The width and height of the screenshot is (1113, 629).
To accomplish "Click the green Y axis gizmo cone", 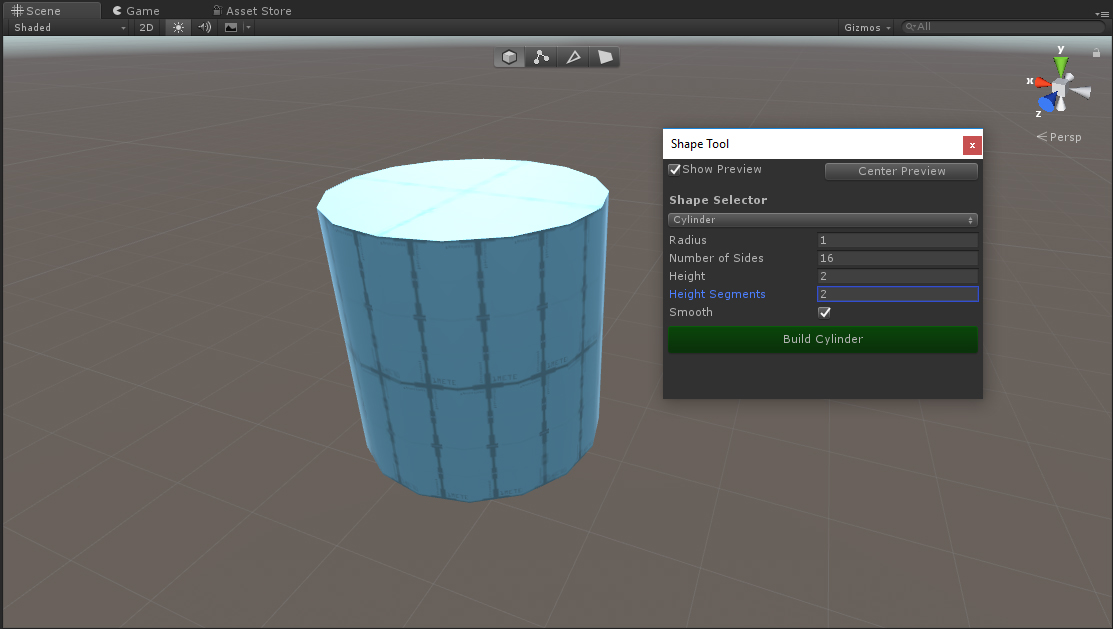I will [x=1061, y=67].
